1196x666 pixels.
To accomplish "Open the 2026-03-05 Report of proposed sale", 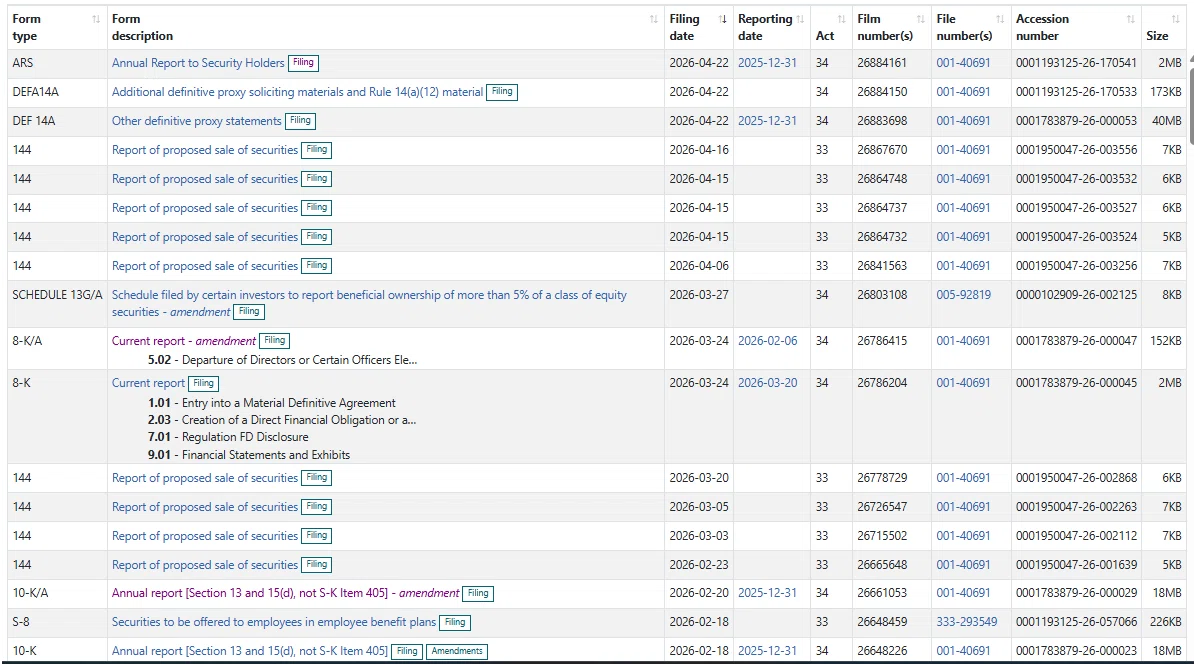I will click(x=204, y=507).
